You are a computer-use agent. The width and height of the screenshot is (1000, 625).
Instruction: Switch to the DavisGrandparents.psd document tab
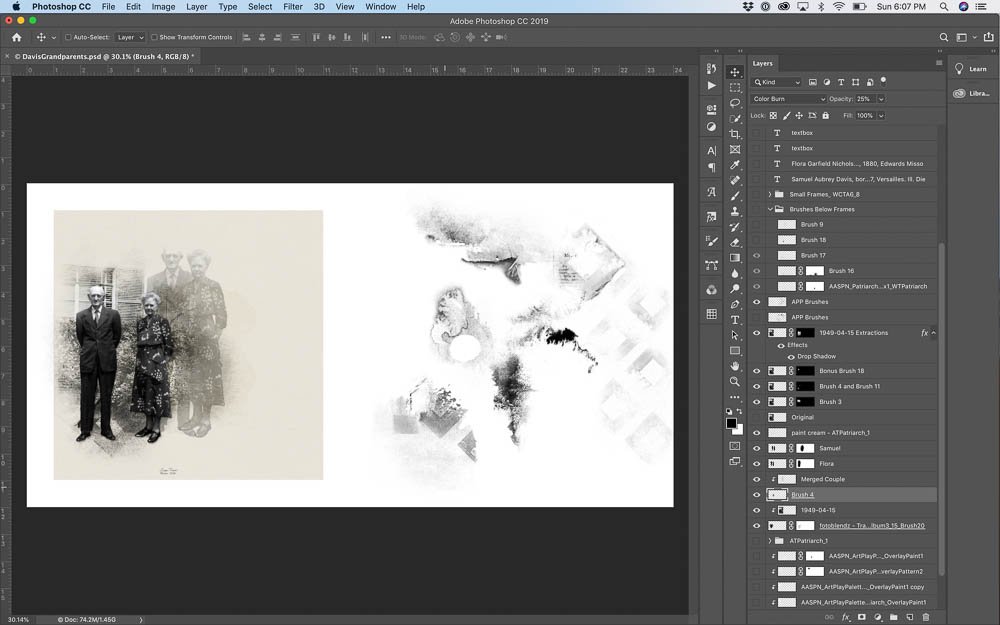103,56
